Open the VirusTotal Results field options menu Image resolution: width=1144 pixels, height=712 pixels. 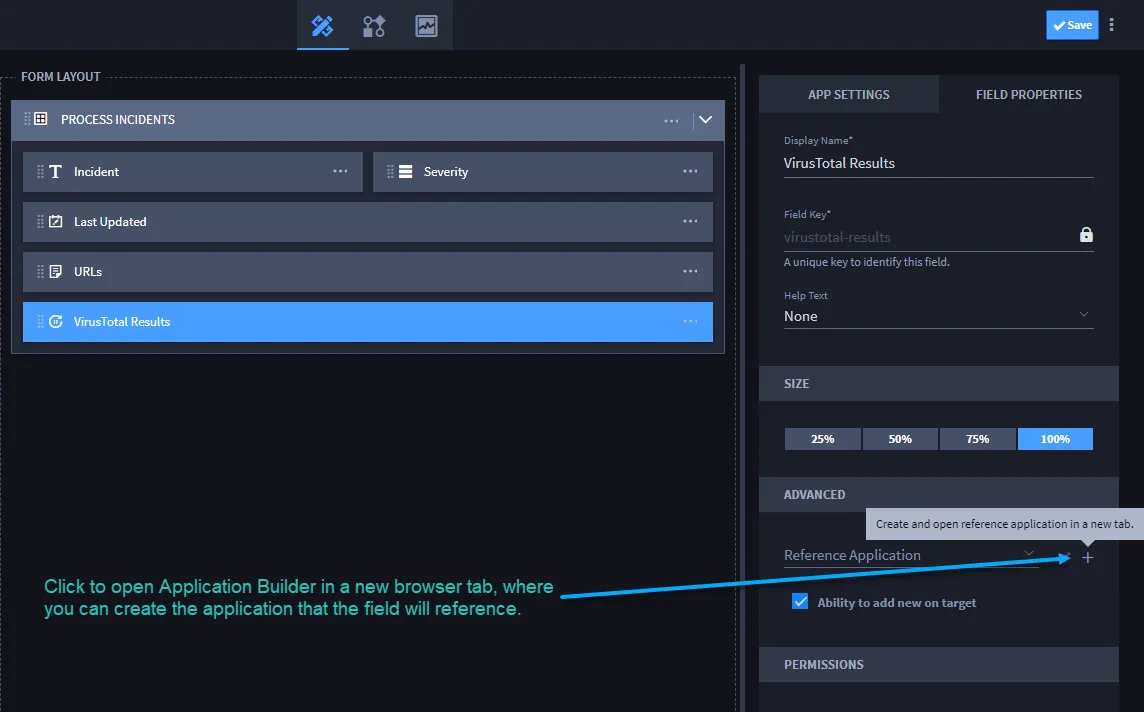point(690,321)
